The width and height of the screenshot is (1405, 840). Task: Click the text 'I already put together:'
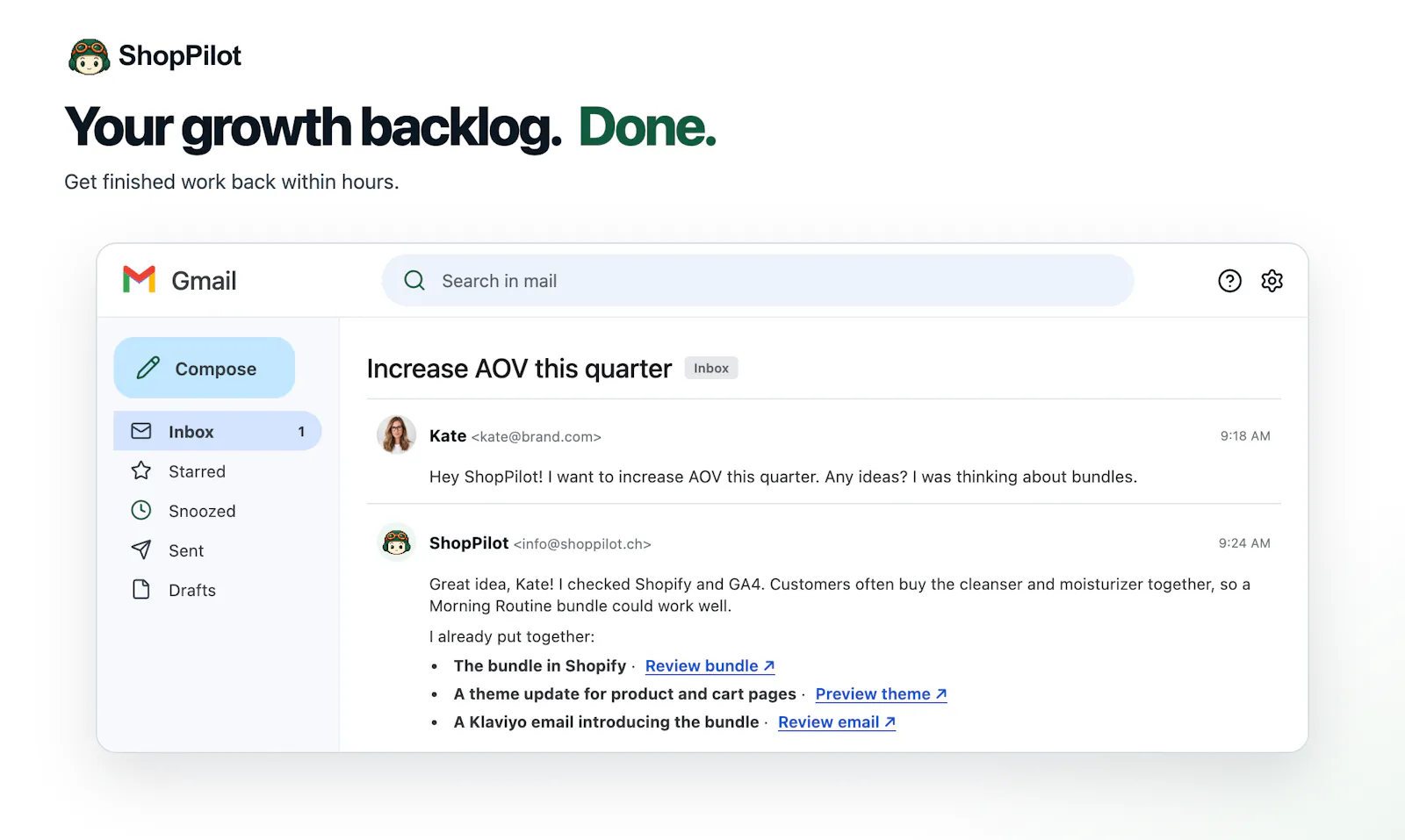click(x=512, y=636)
